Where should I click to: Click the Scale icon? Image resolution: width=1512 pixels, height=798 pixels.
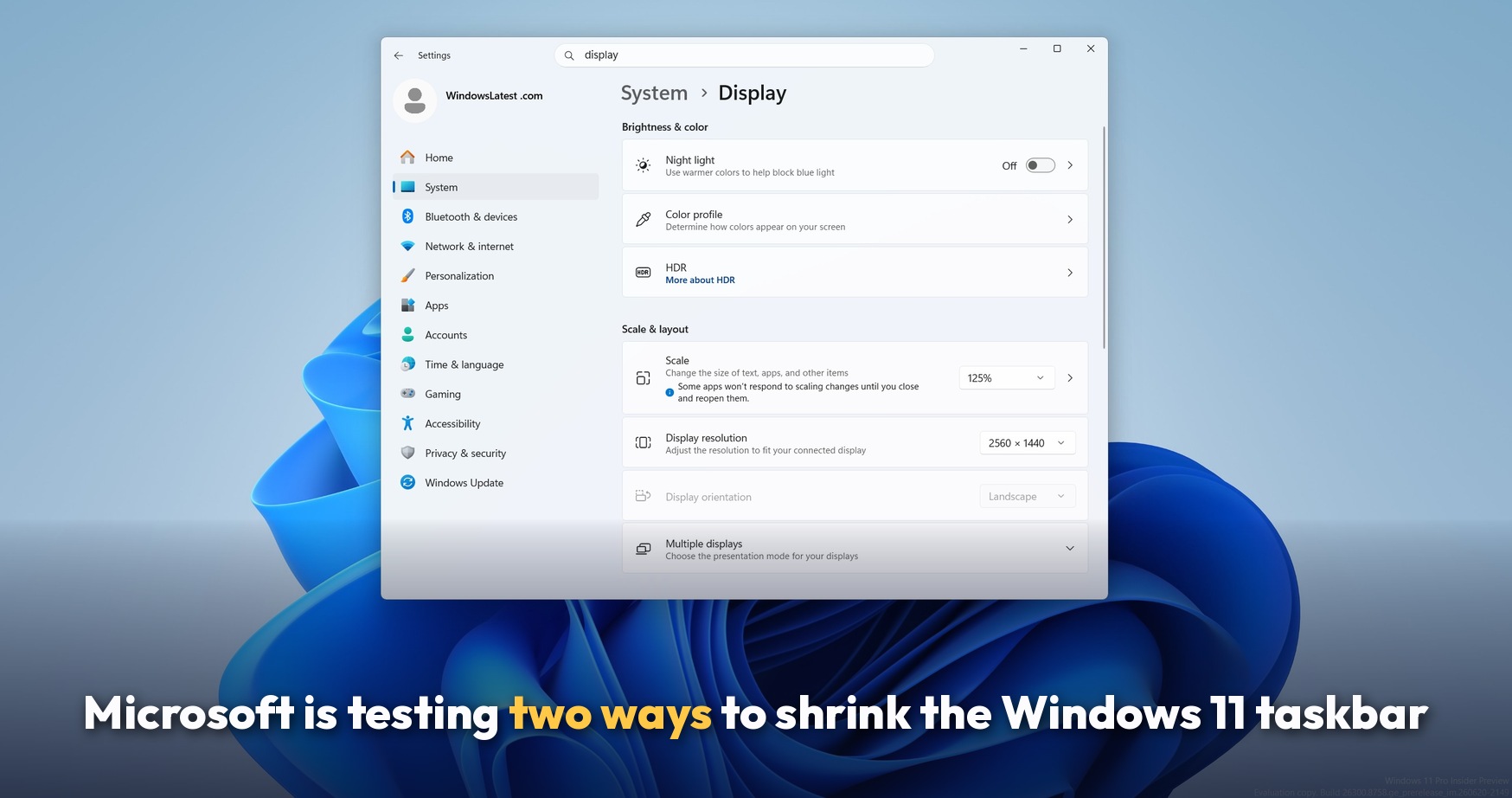pyautogui.click(x=643, y=378)
